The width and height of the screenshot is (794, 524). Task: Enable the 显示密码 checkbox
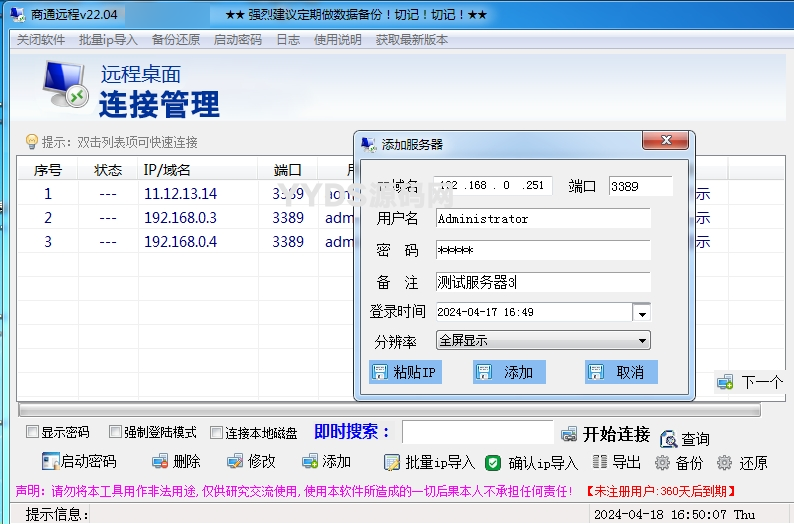[x=33, y=433]
